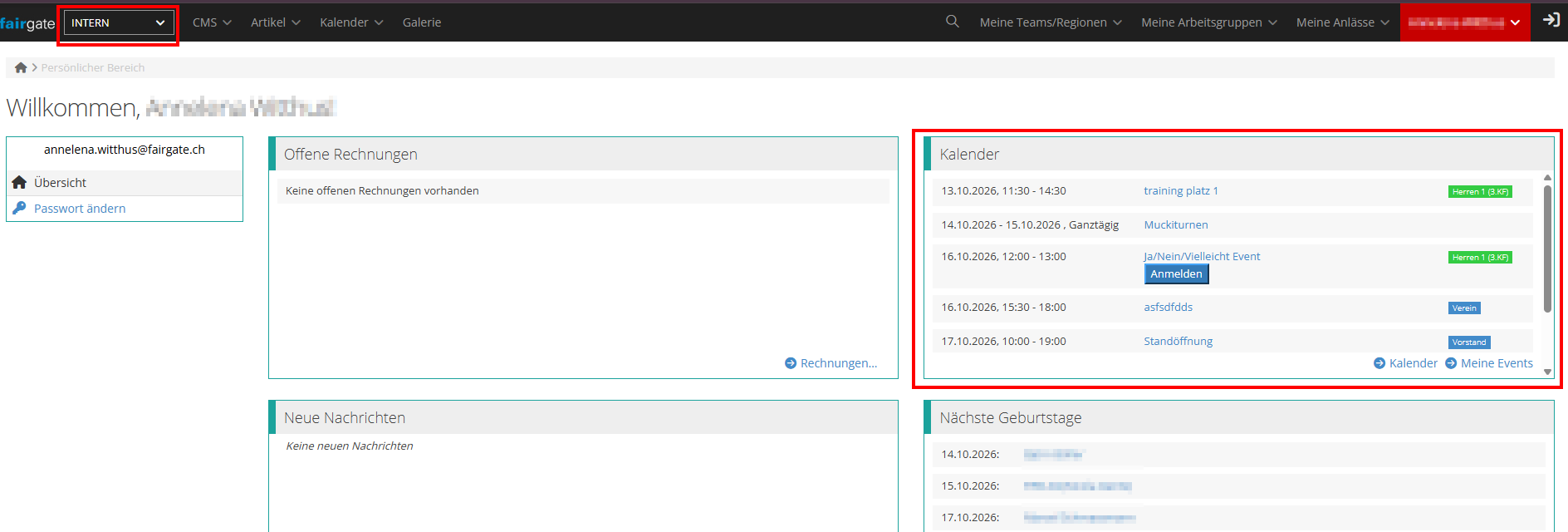Open the INTERN area dropdown
1568x532 pixels.
(119, 23)
